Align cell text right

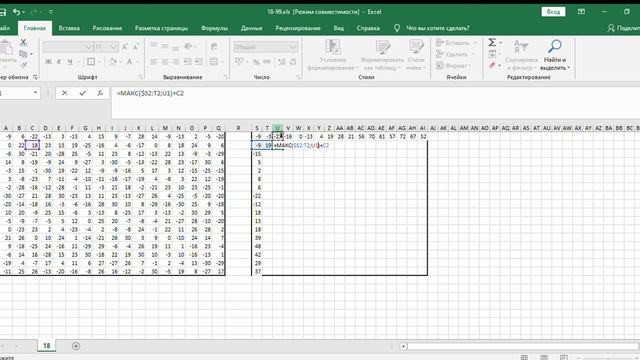click(176, 62)
